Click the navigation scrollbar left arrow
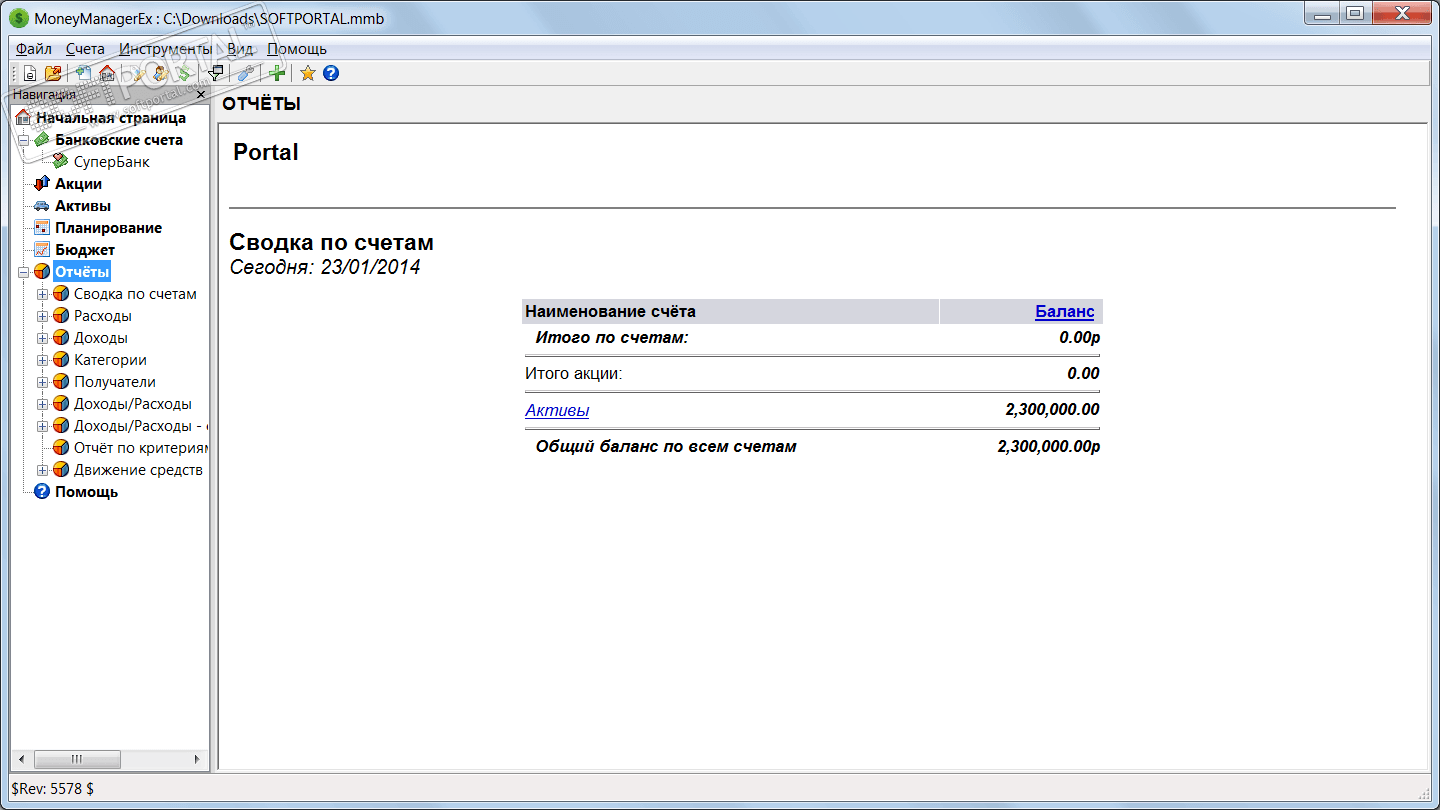The height and width of the screenshot is (810, 1440). (21, 760)
